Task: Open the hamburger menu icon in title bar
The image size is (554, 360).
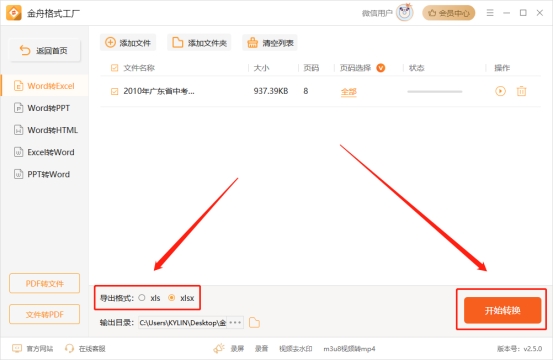Action: [x=490, y=13]
